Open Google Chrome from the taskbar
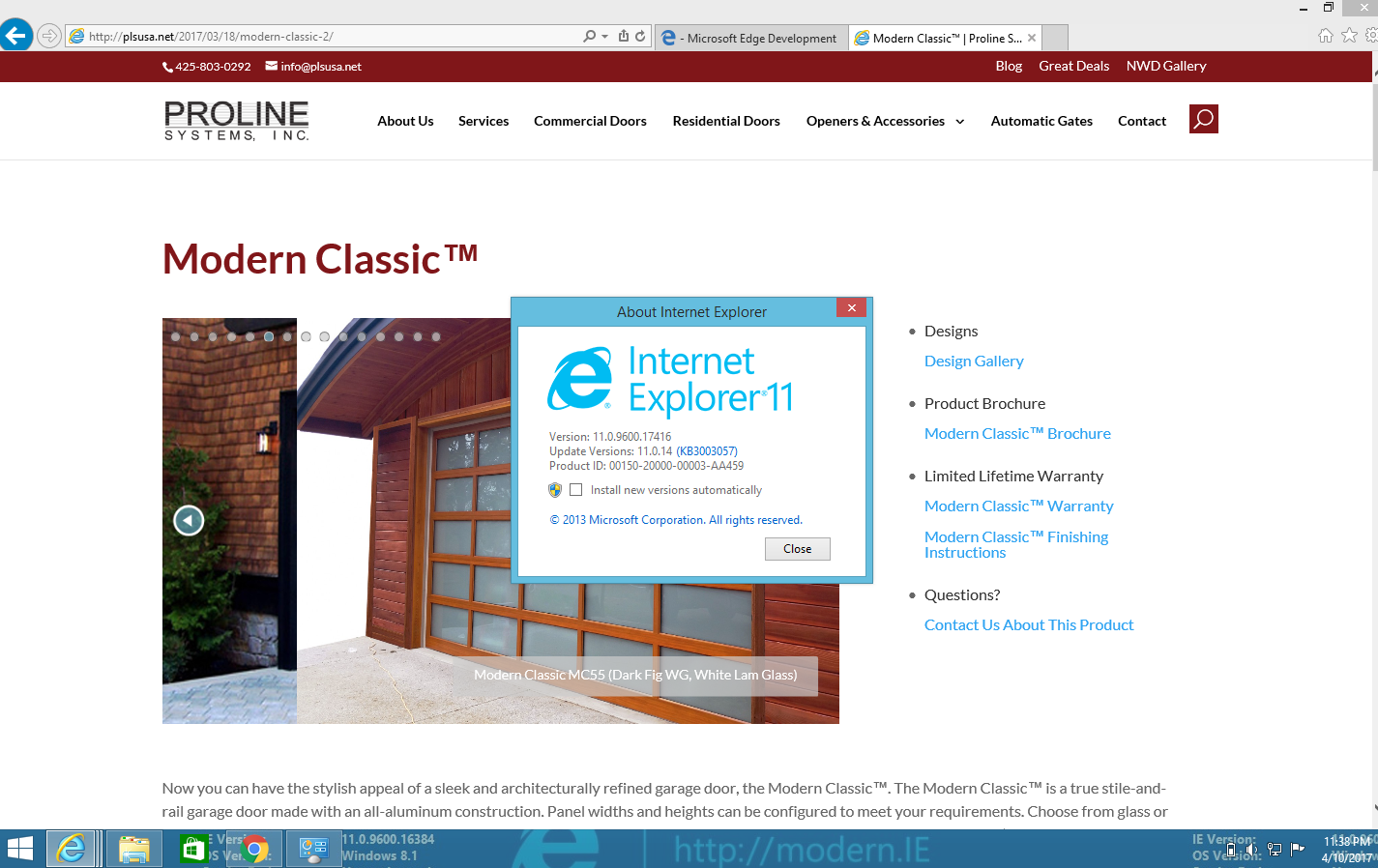Screen dimensions: 1378x868 [256, 849]
